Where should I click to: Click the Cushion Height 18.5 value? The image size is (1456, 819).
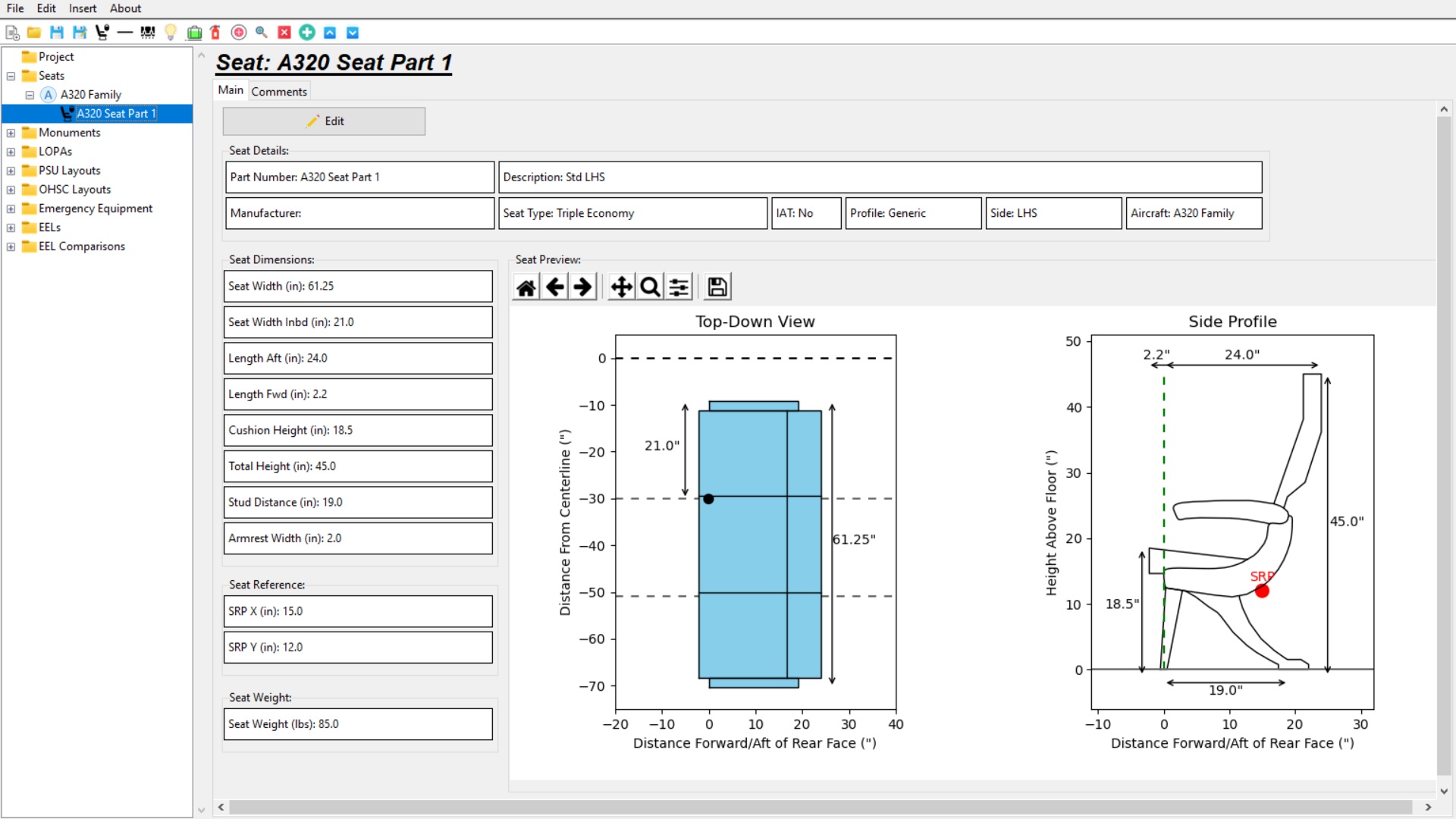[x=358, y=431]
